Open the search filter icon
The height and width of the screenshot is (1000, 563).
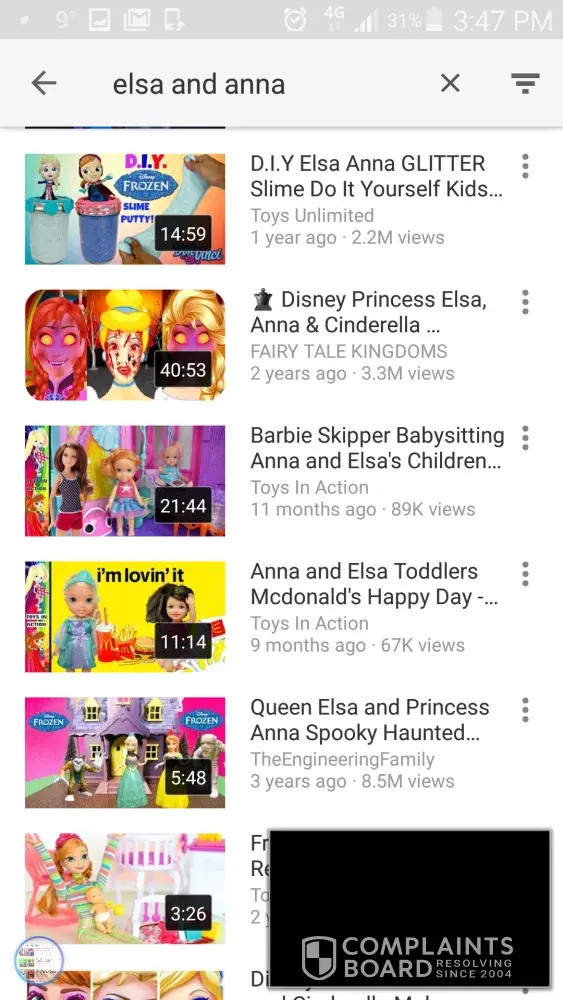point(525,83)
